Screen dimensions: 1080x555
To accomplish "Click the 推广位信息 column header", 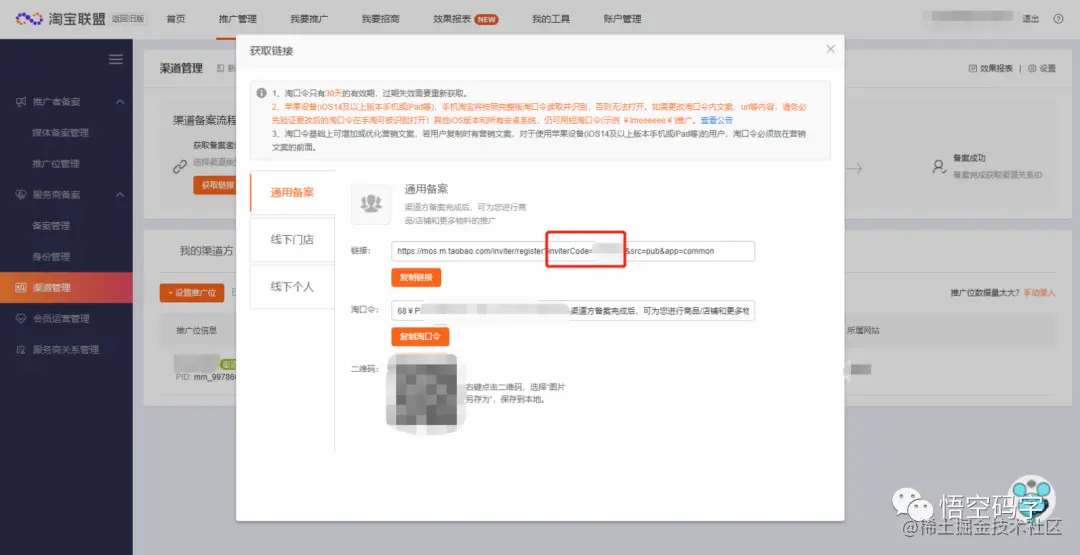I will click(197, 331).
